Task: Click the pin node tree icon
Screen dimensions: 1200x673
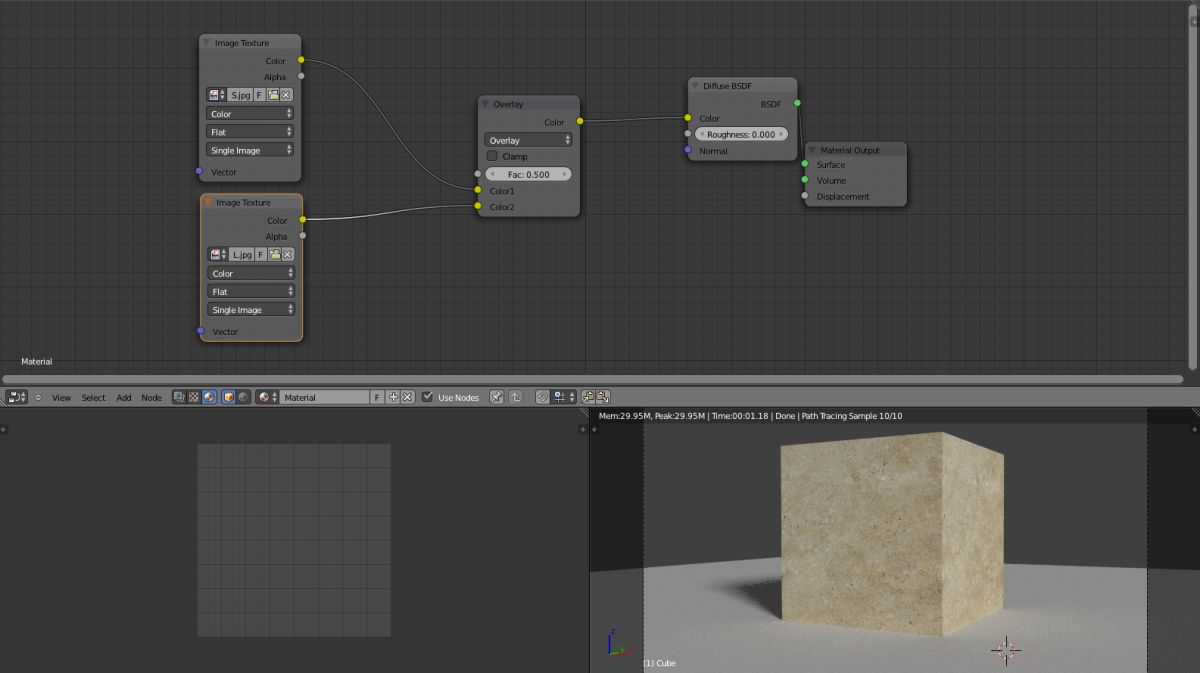Action: (497, 397)
